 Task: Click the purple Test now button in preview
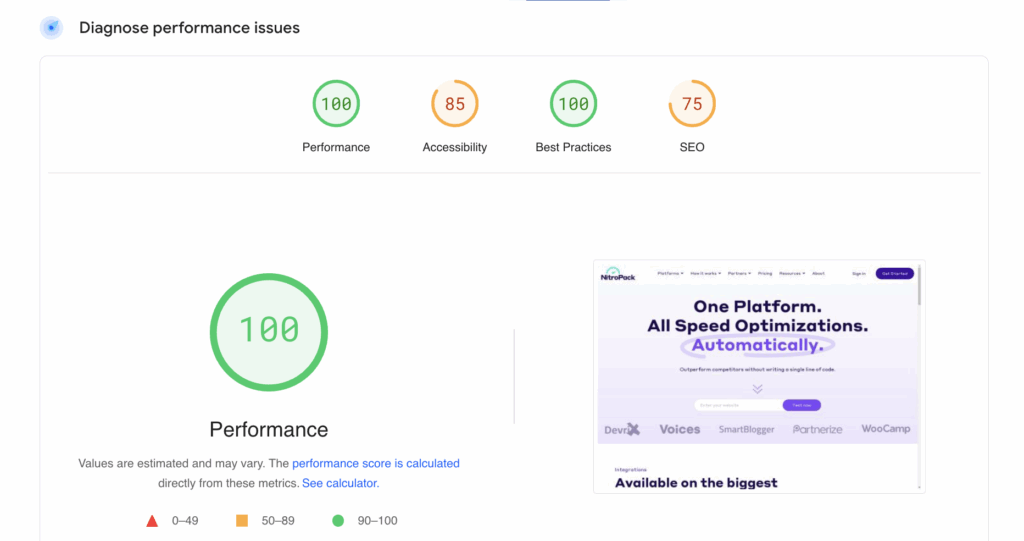click(801, 405)
